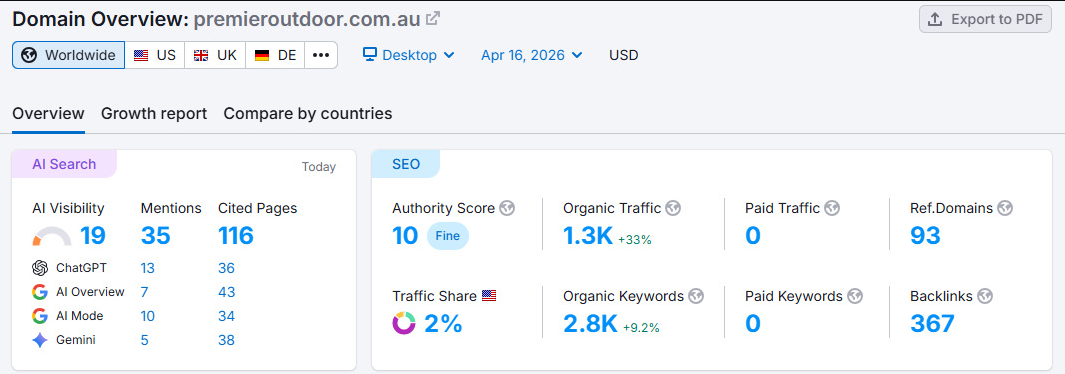Viewport: 1065px width, 374px height.
Task: Click globe icon next to Backlinks
Action: [985, 296]
